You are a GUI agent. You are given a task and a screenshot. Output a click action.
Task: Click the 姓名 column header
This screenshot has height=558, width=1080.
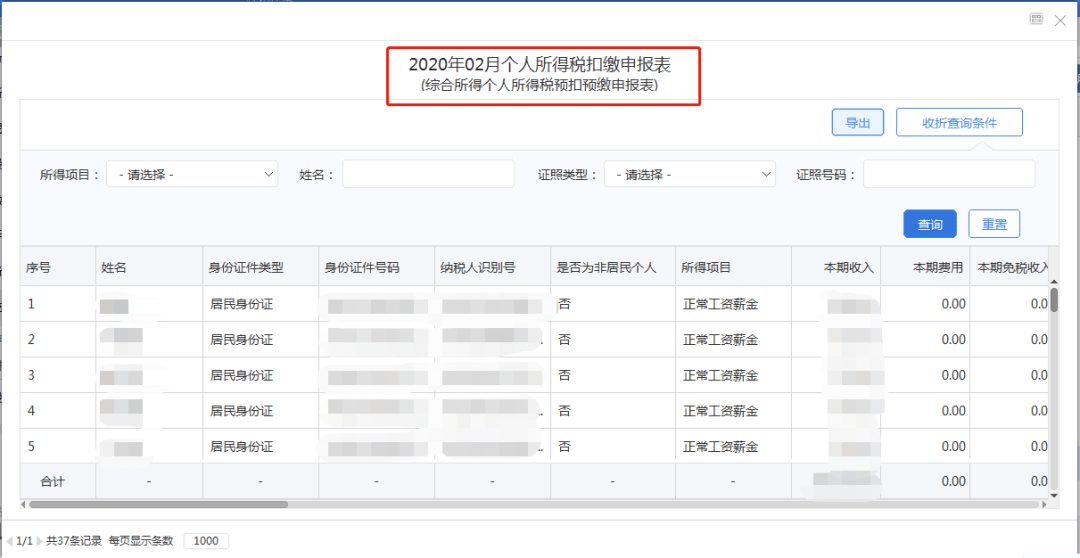click(x=149, y=268)
